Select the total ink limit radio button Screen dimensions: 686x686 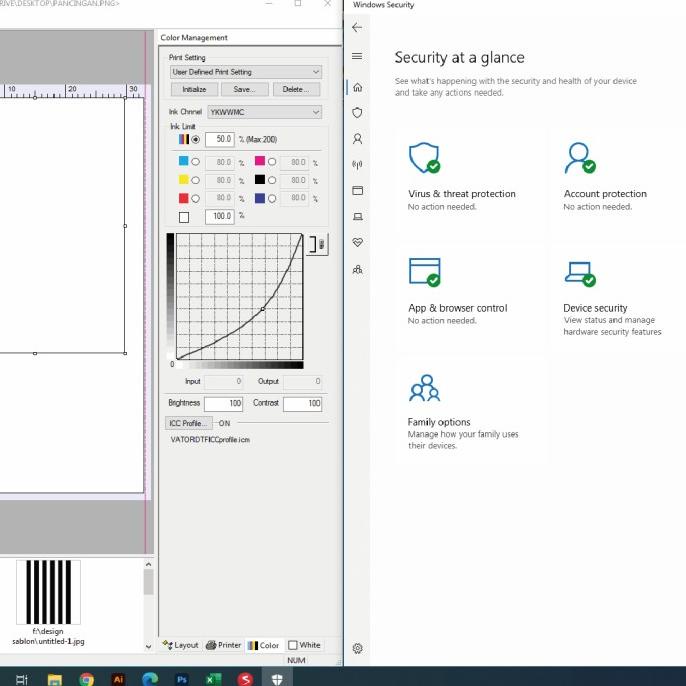coord(195,139)
